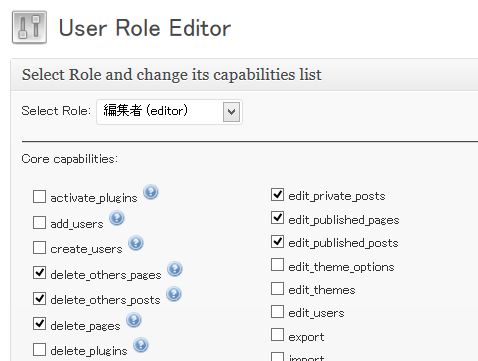This screenshot has height=361, width=478.
Task: Click the User Role Editor page title
Action: pos(145,28)
